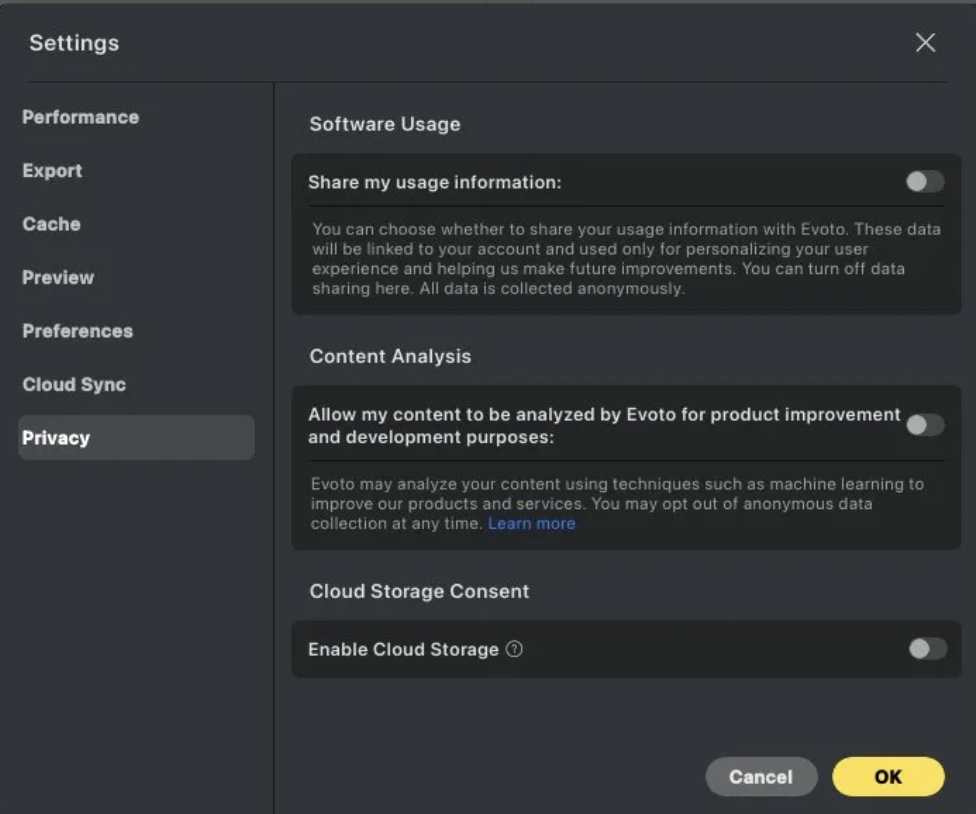Screen dimensions: 976x814
Task: Click the Settings dialog title
Action: (73, 43)
